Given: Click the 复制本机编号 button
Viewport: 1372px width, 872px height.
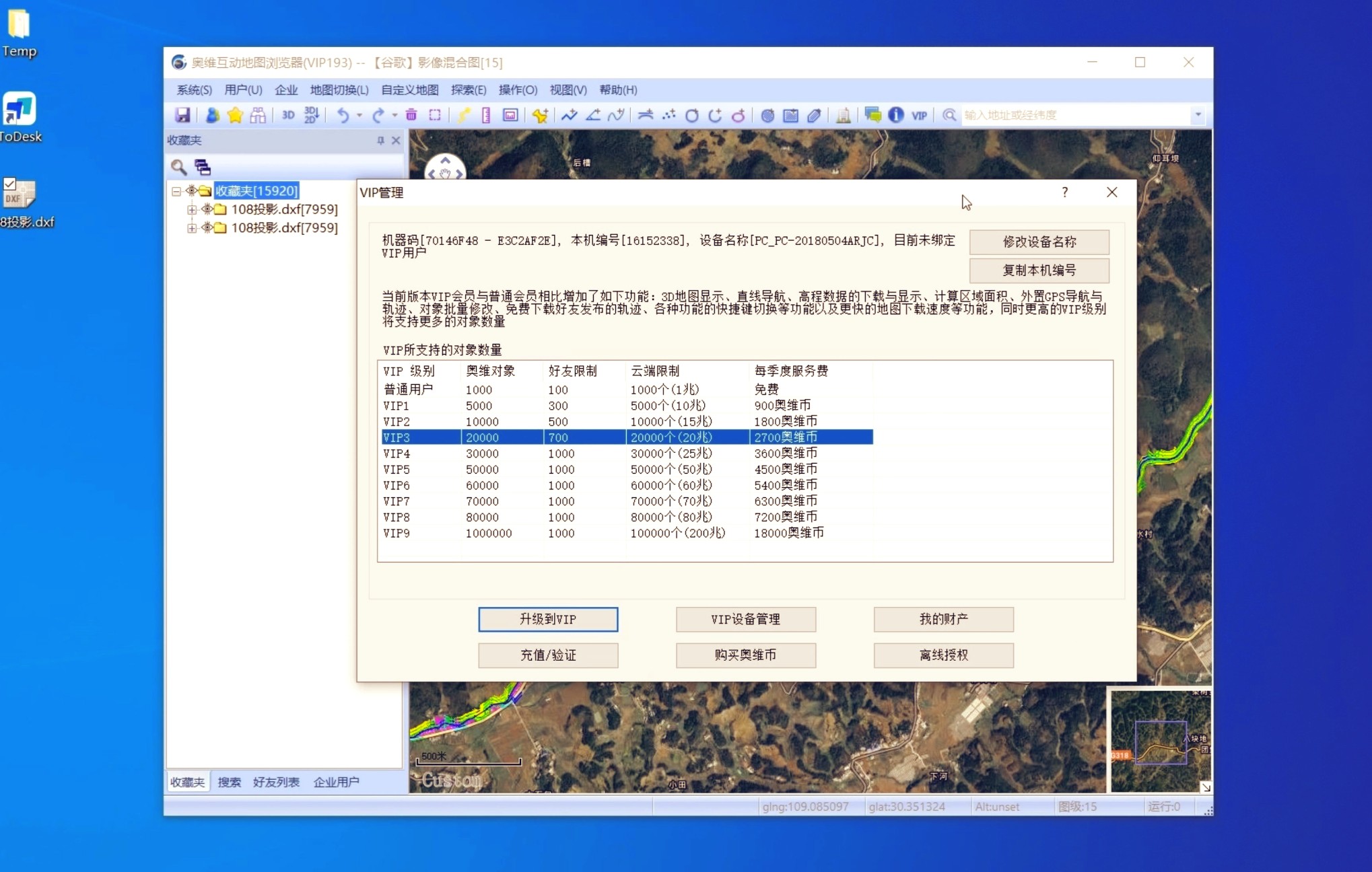Looking at the screenshot, I should click(x=1039, y=270).
